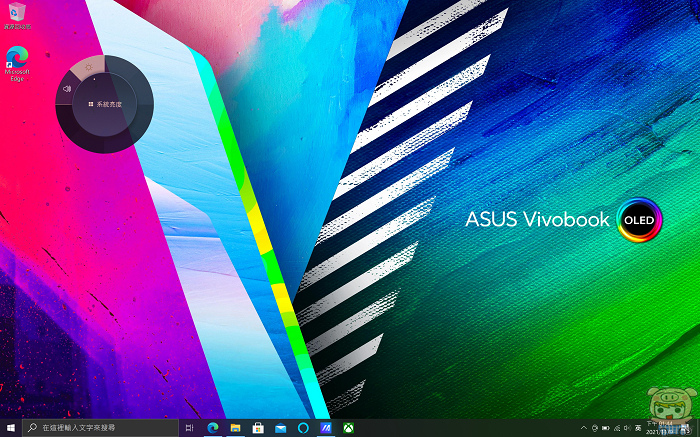Viewport: 700px width, 437px height.
Task: Open the MyASUS app from the taskbar
Action: (x=326, y=428)
